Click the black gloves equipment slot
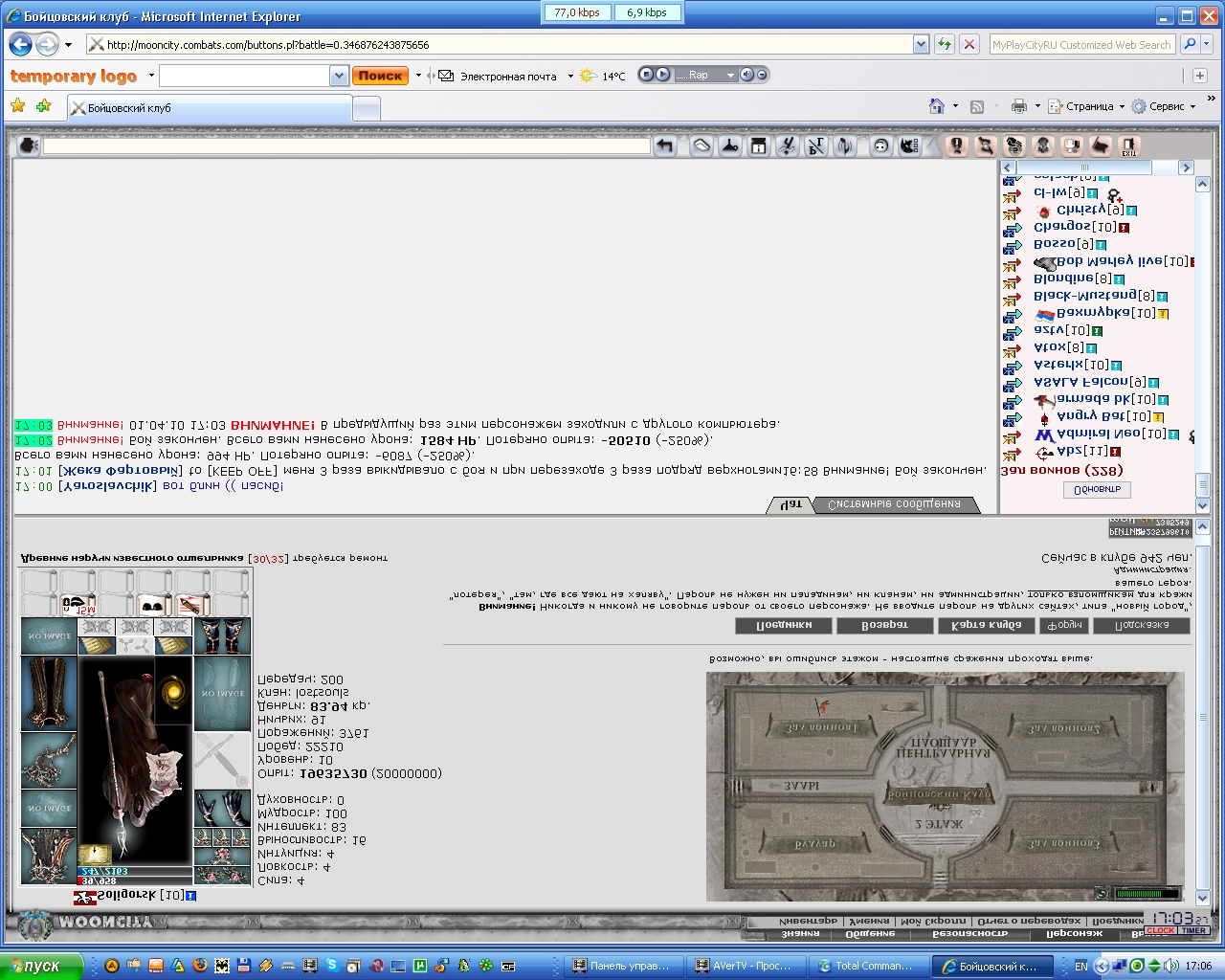1225x980 pixels. [222, 809]
